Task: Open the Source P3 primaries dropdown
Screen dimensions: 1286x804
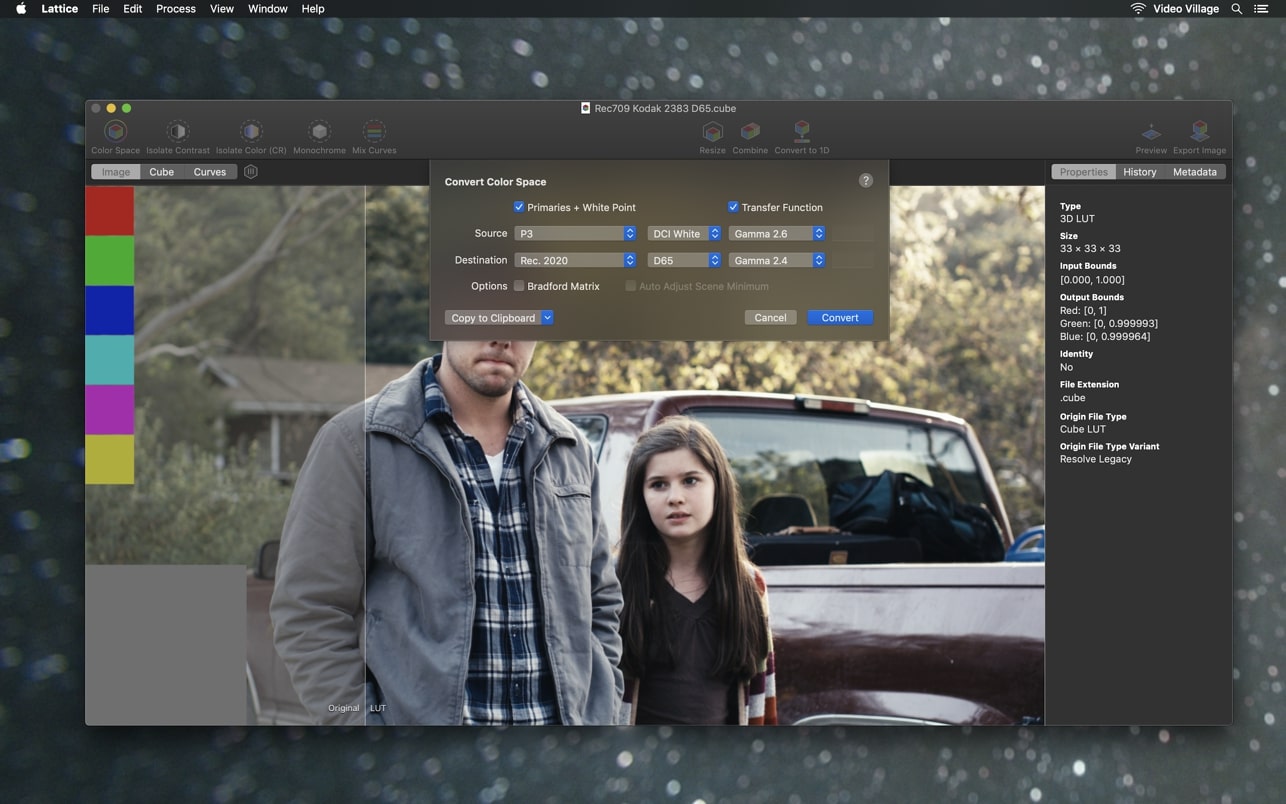Action: pyautogui.click(x=575, y=234)
